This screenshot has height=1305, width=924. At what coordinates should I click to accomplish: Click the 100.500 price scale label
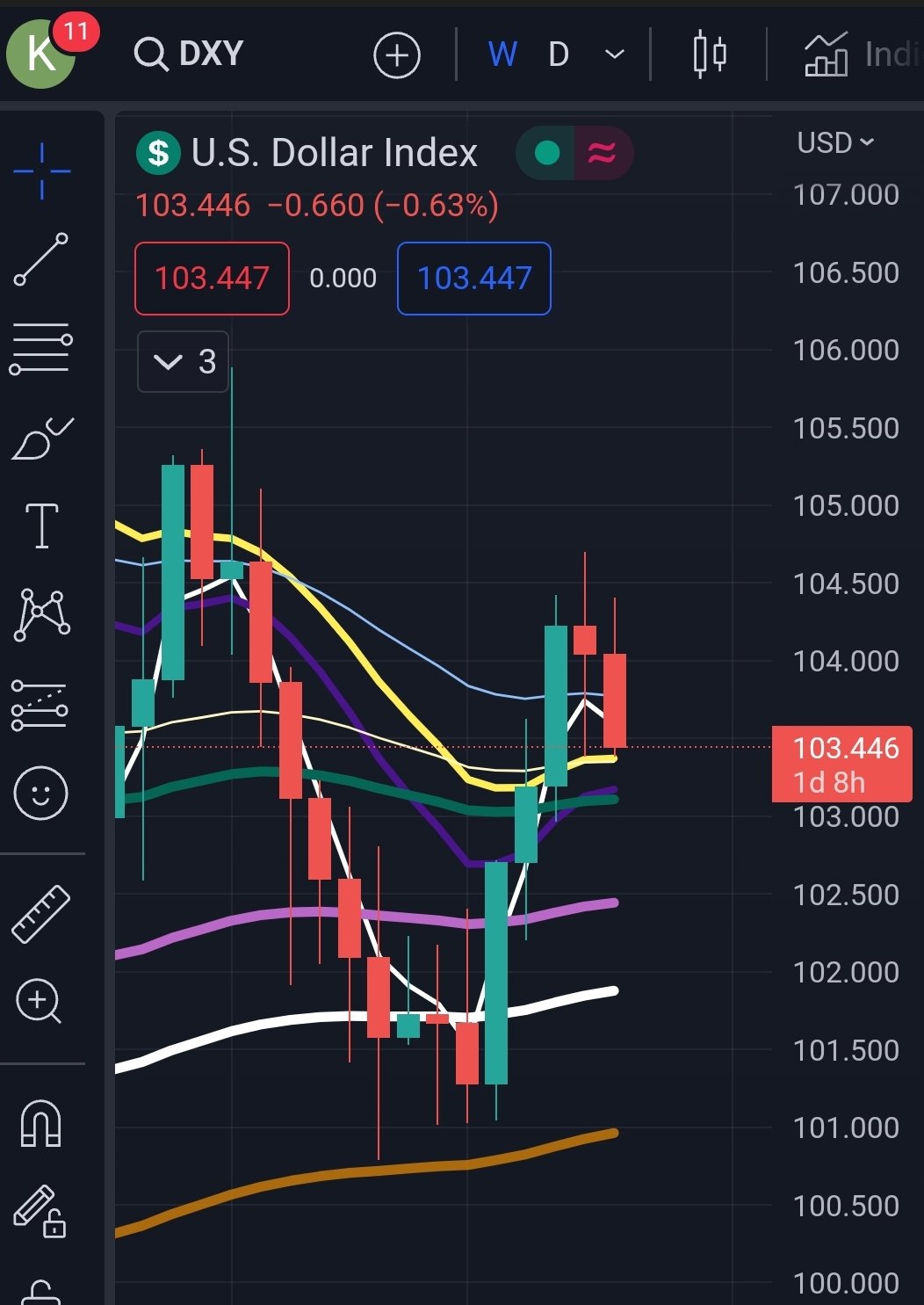(x=846, y=1206)
